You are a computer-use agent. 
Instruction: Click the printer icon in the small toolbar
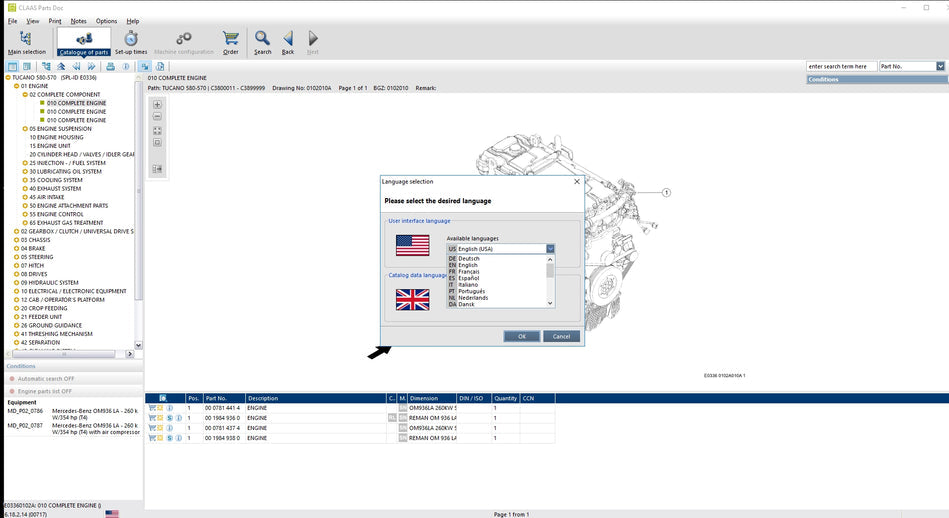coord(110,66)
